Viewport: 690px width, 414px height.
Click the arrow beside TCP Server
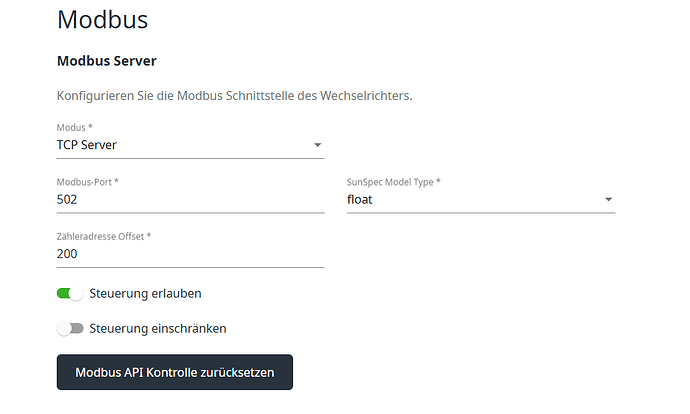coord(318,145)
